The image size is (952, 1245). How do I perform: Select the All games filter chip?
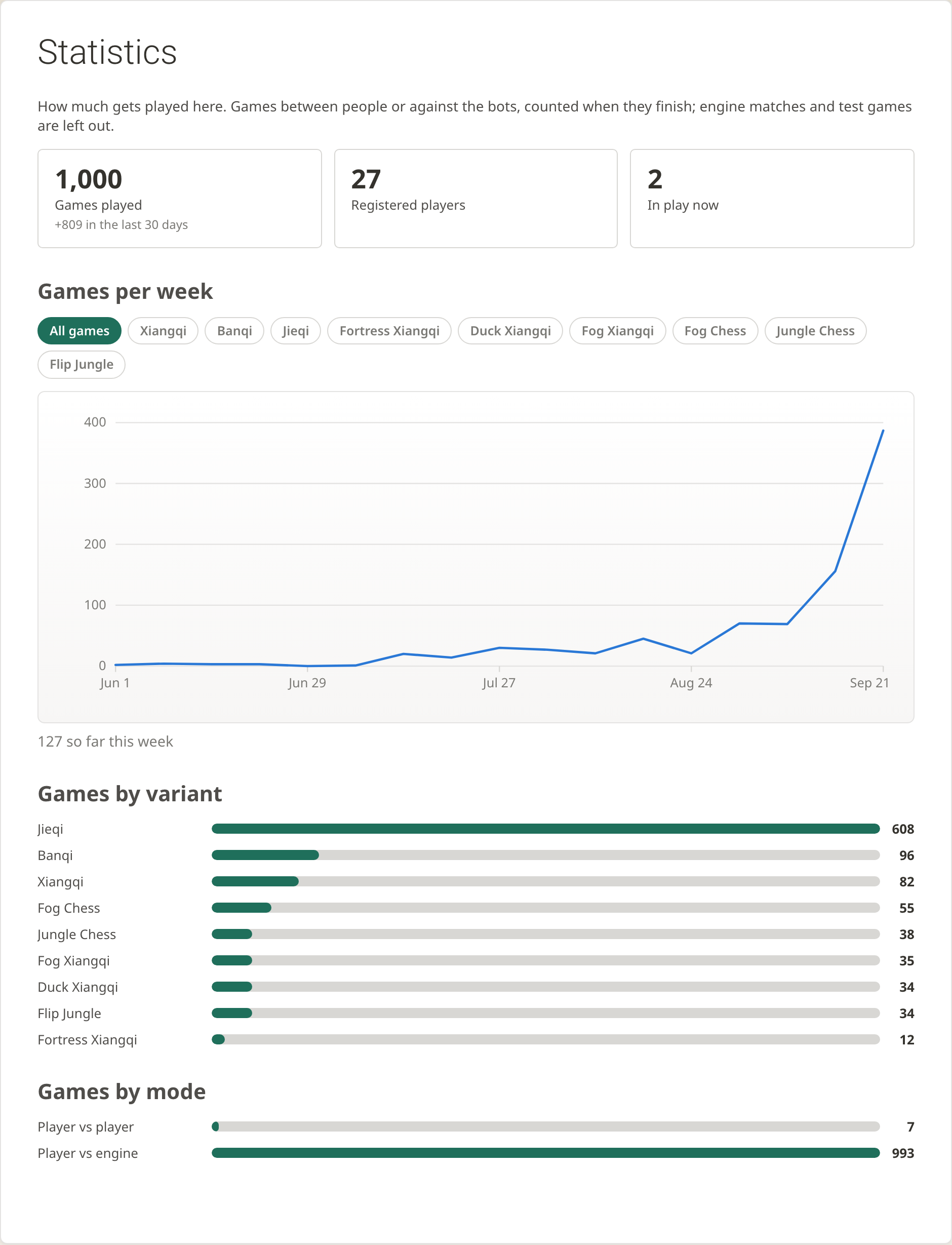[x=80, y=331]
